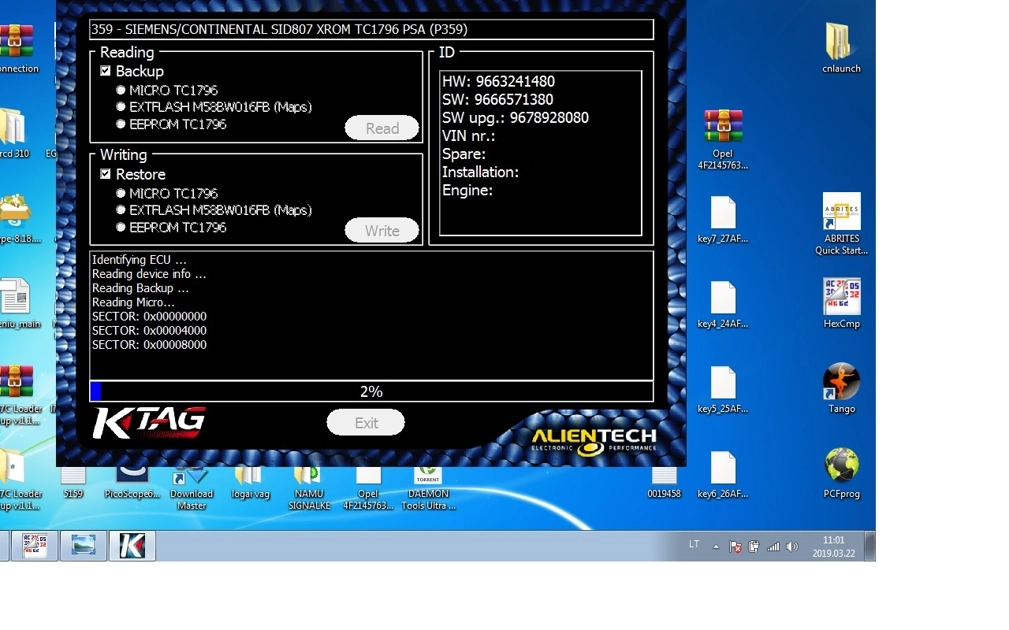Click the SID807 XROM TC1796 protocol title field
This screenshot has width=1009, height=630.
pyautogui.click(x=371, y=29)
